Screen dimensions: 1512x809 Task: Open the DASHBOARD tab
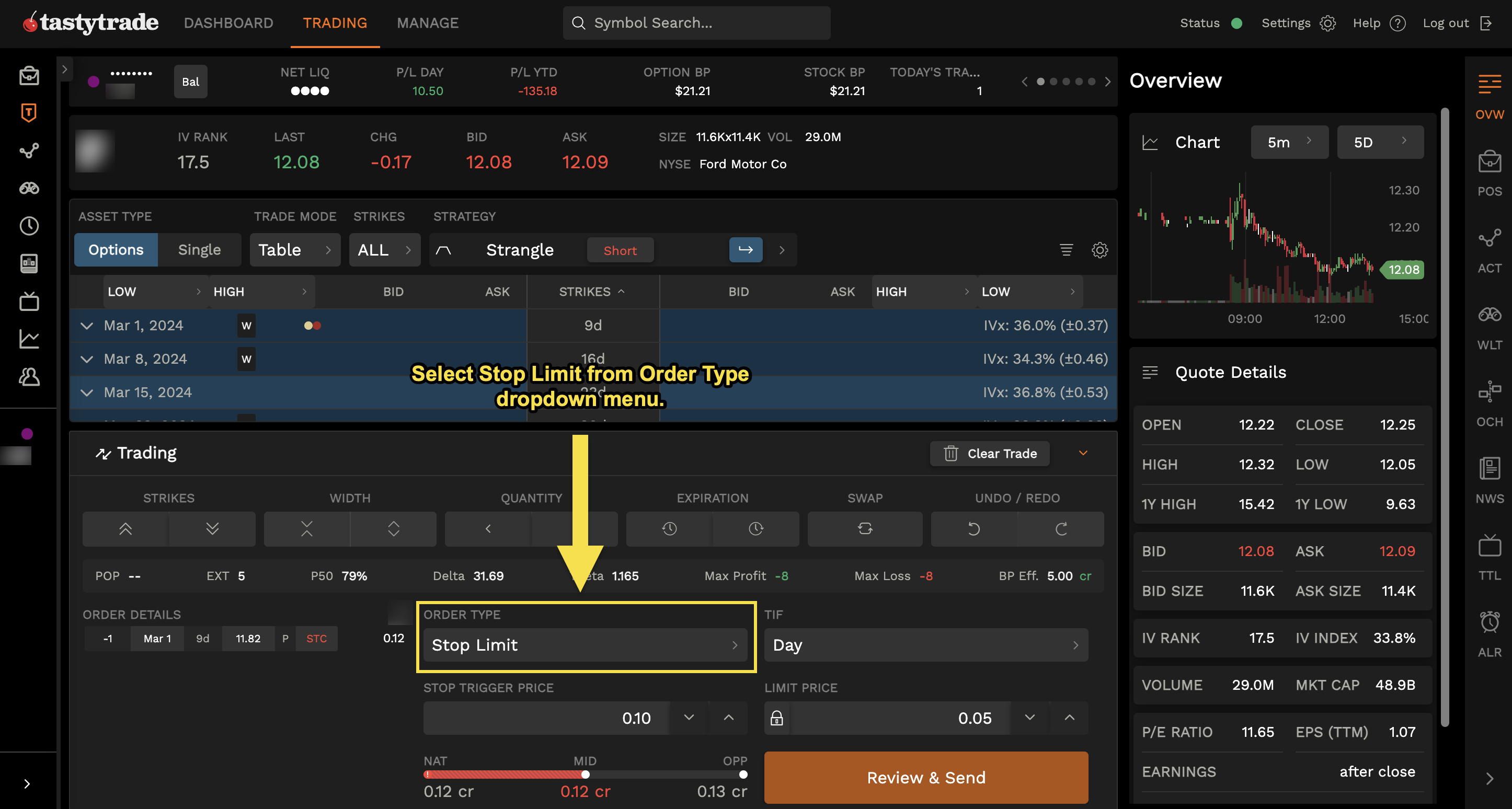tap(228, 23)
